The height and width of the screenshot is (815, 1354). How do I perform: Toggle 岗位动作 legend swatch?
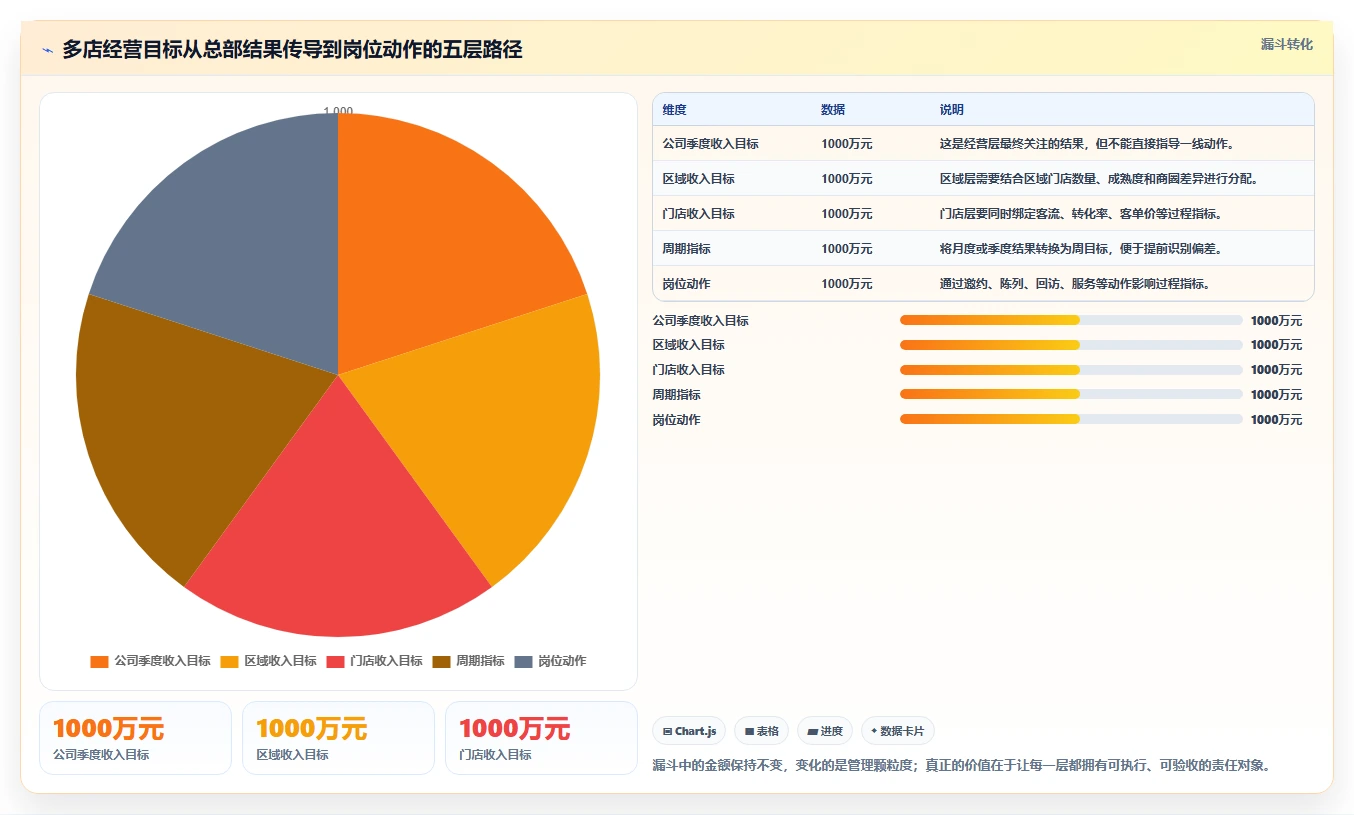click(523, 661)
